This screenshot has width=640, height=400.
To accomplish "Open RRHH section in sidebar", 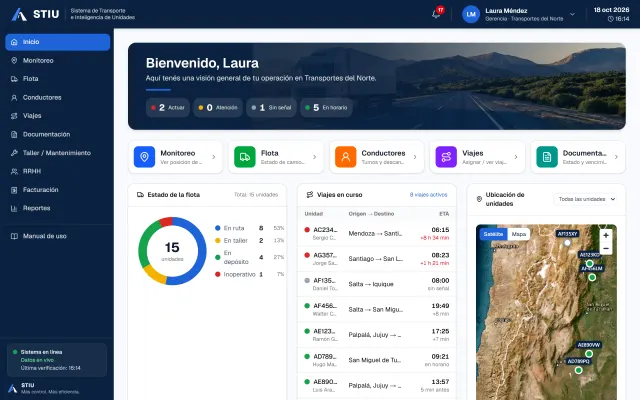I will tap(58, 171).
